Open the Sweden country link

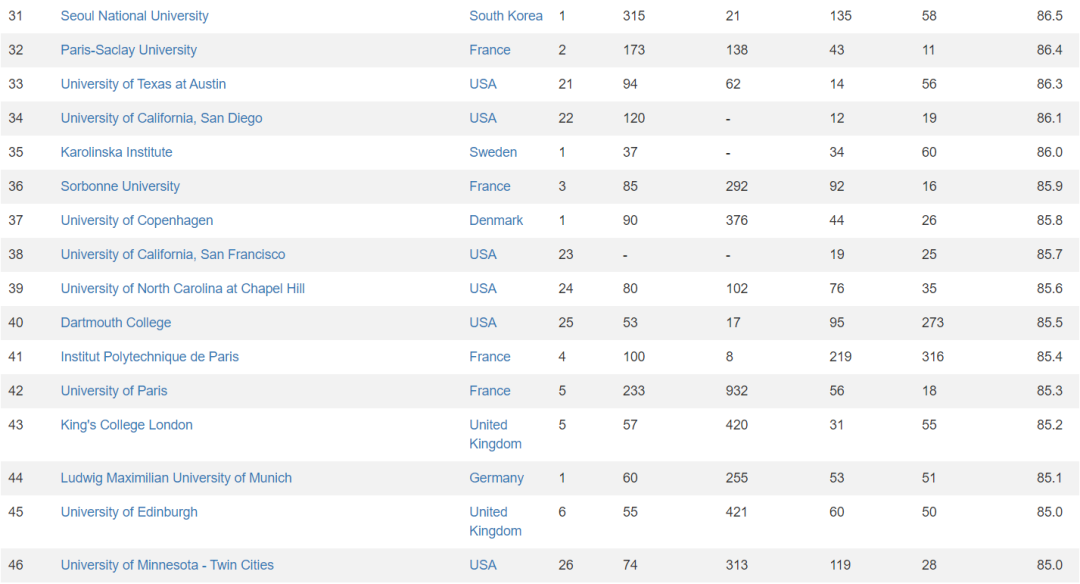coord(493,152)
